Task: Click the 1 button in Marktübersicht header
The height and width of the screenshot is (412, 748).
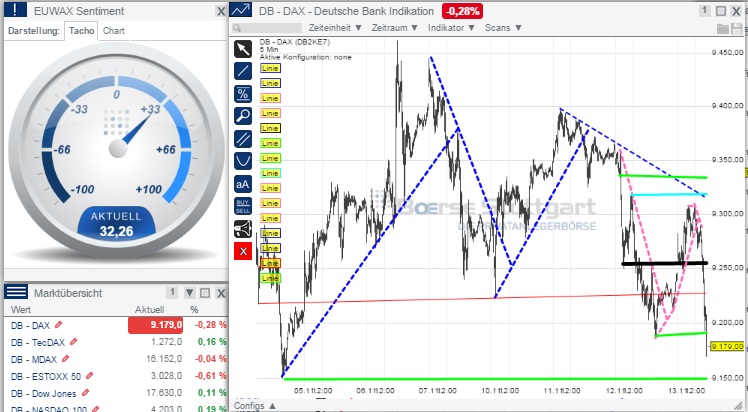Action: [172, 292]
